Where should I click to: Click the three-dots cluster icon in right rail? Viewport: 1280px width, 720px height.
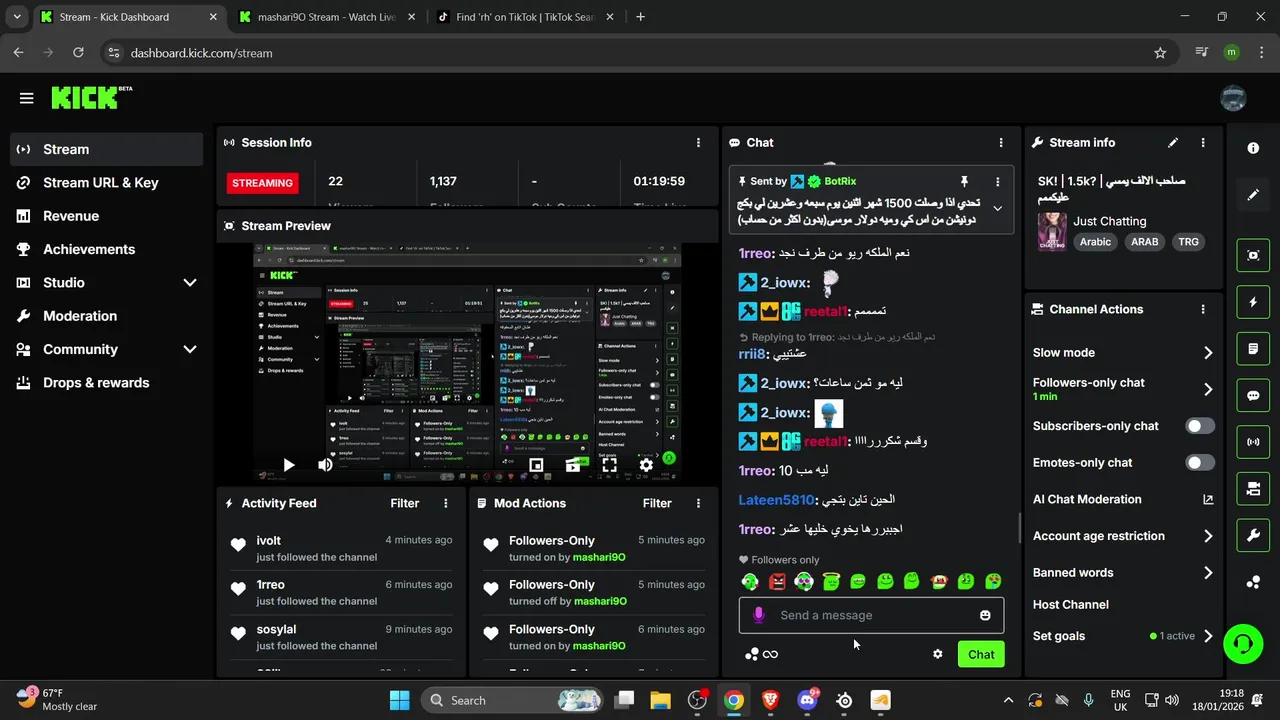pos(1253,582)
